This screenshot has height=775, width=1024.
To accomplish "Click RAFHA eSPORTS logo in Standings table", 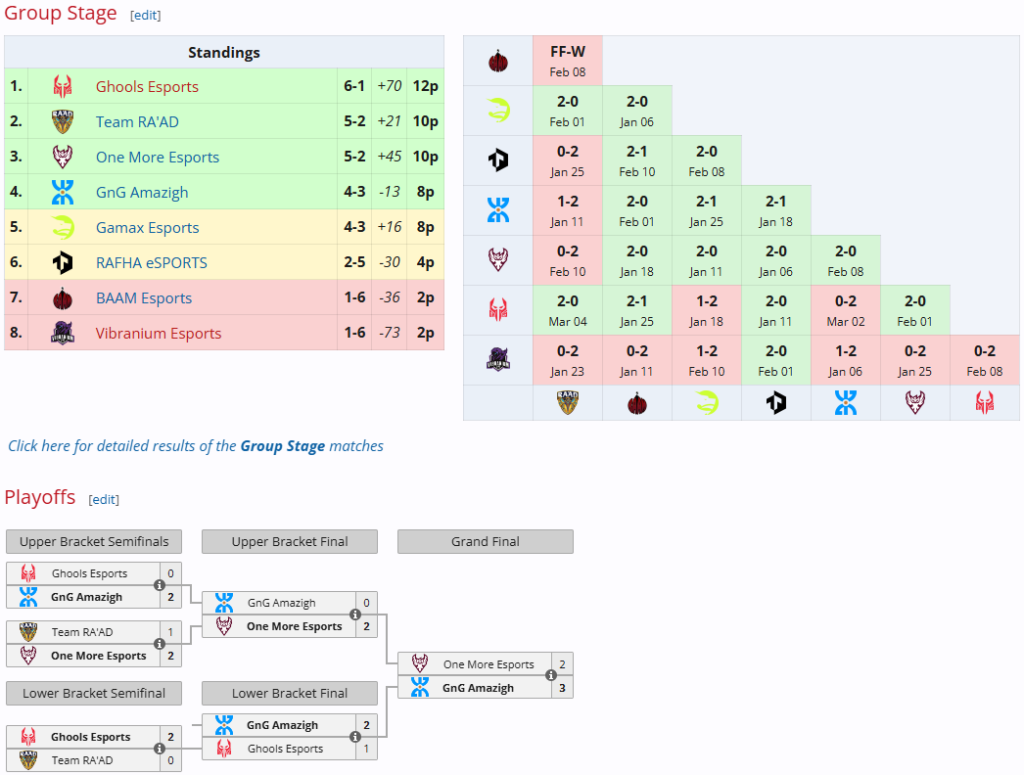I will (62, 263).
